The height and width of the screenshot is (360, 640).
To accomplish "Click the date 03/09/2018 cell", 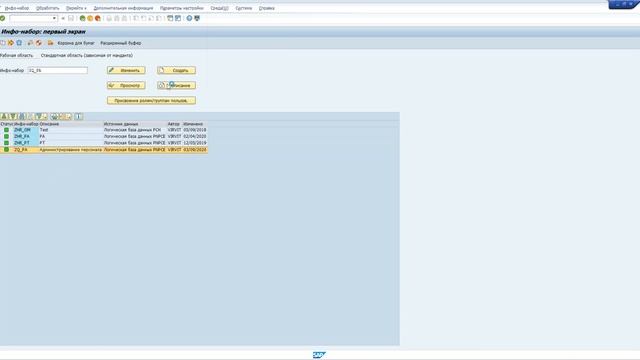I will pyautogui.click(x=195, y=130).
